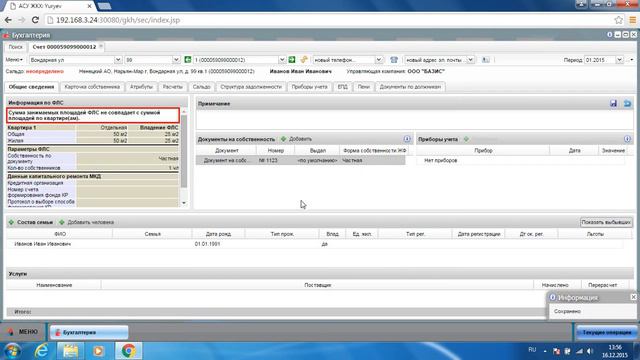Close the Счет 000059099000012 tab
This screenshot has height=360, width=640.
coord(101,46)
